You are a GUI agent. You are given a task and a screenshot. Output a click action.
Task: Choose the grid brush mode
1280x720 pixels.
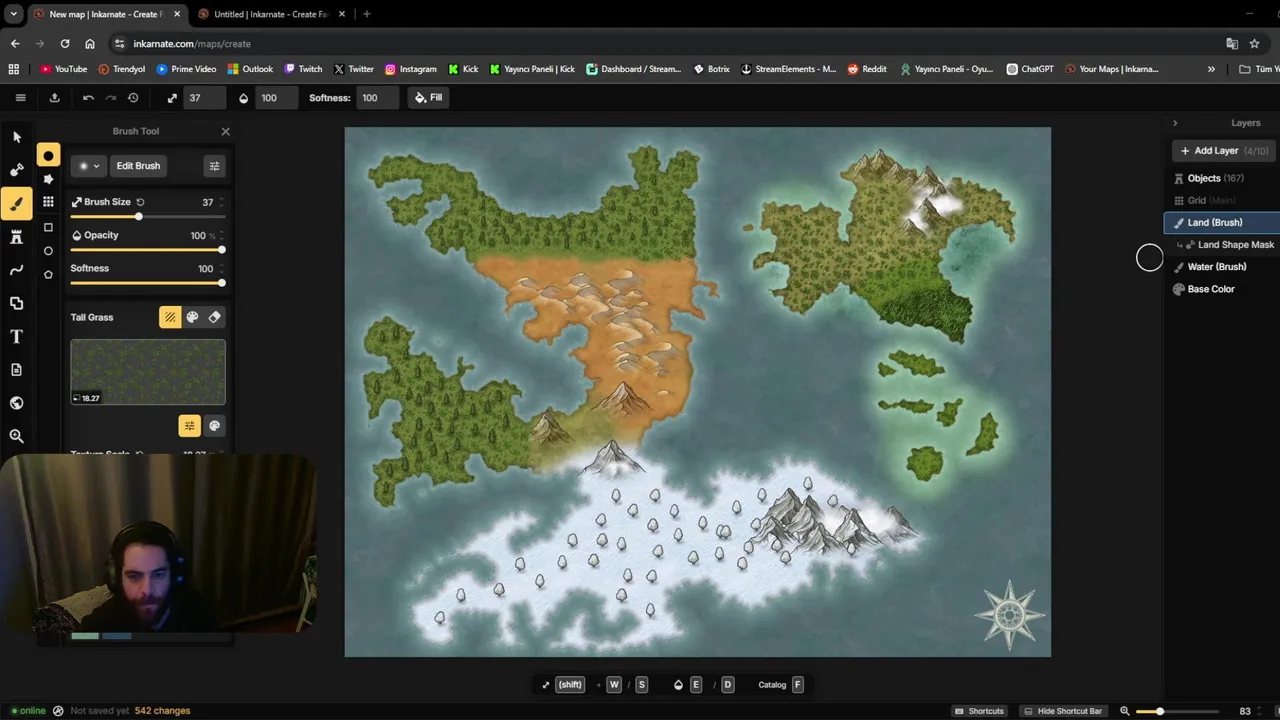[x=48, y=202]
